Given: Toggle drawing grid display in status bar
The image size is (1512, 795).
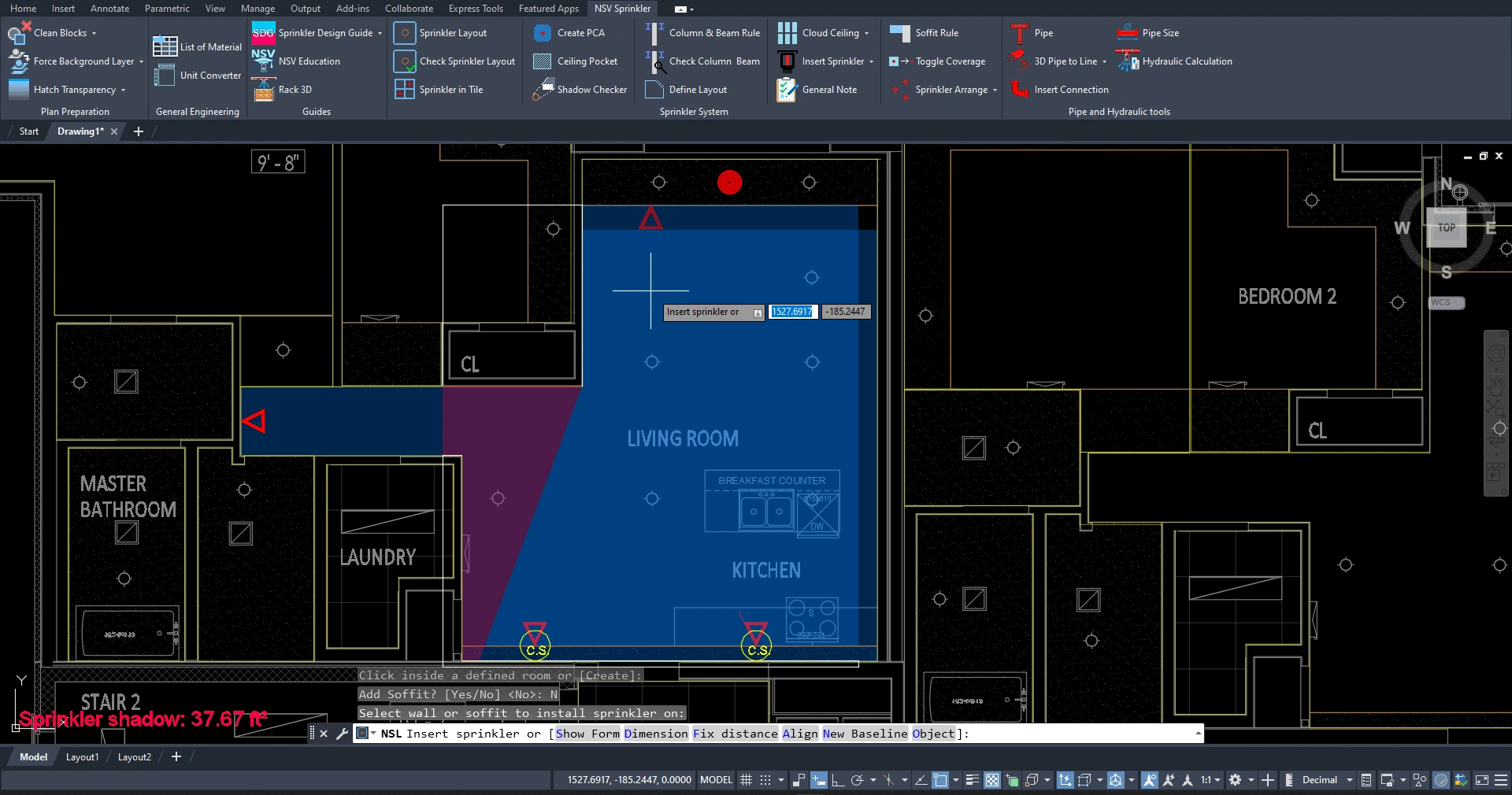Looking at the screenshot, I should (746, 780).
